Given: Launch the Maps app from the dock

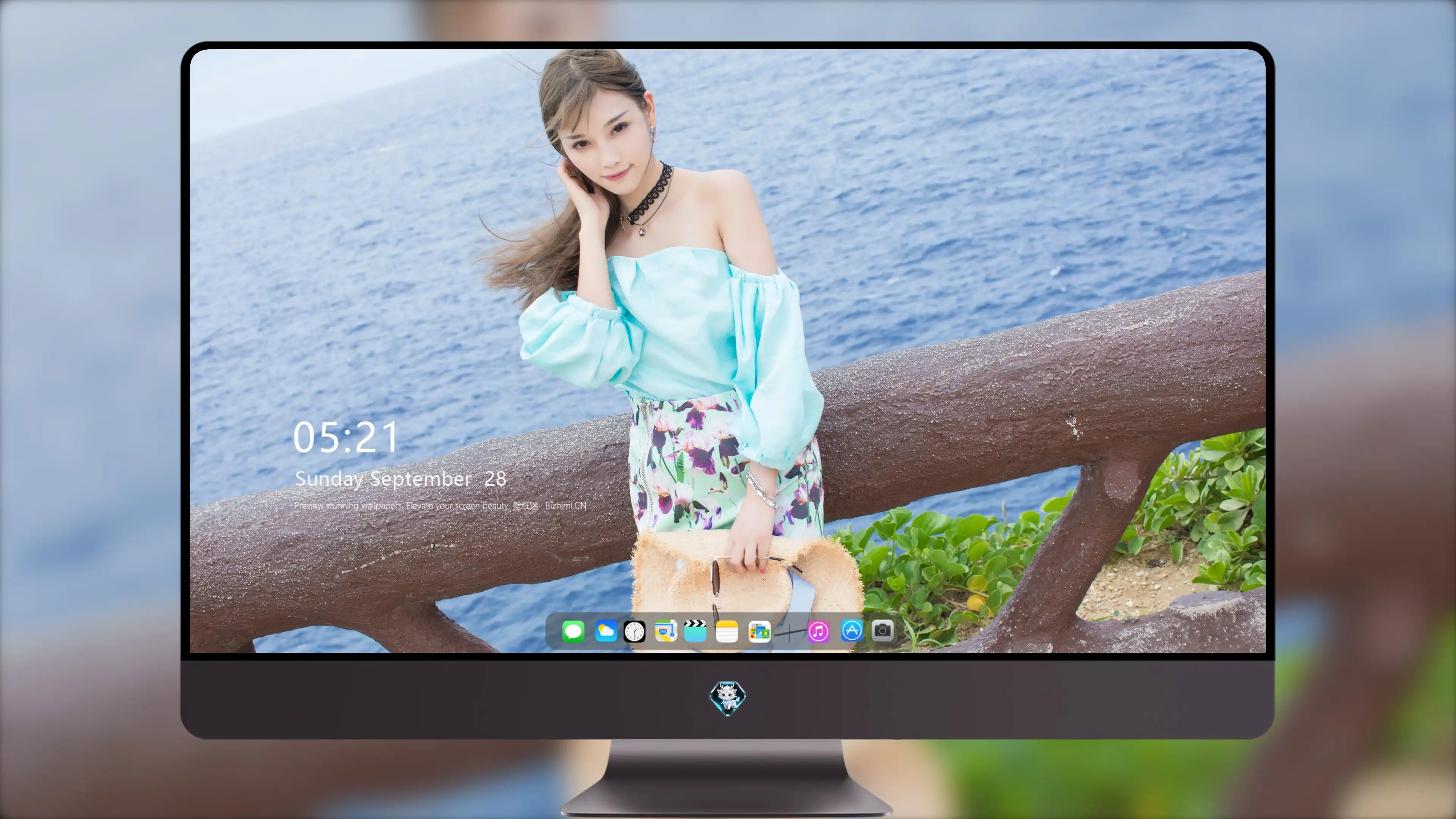Looking at the screenshot, I should (666, 631).
